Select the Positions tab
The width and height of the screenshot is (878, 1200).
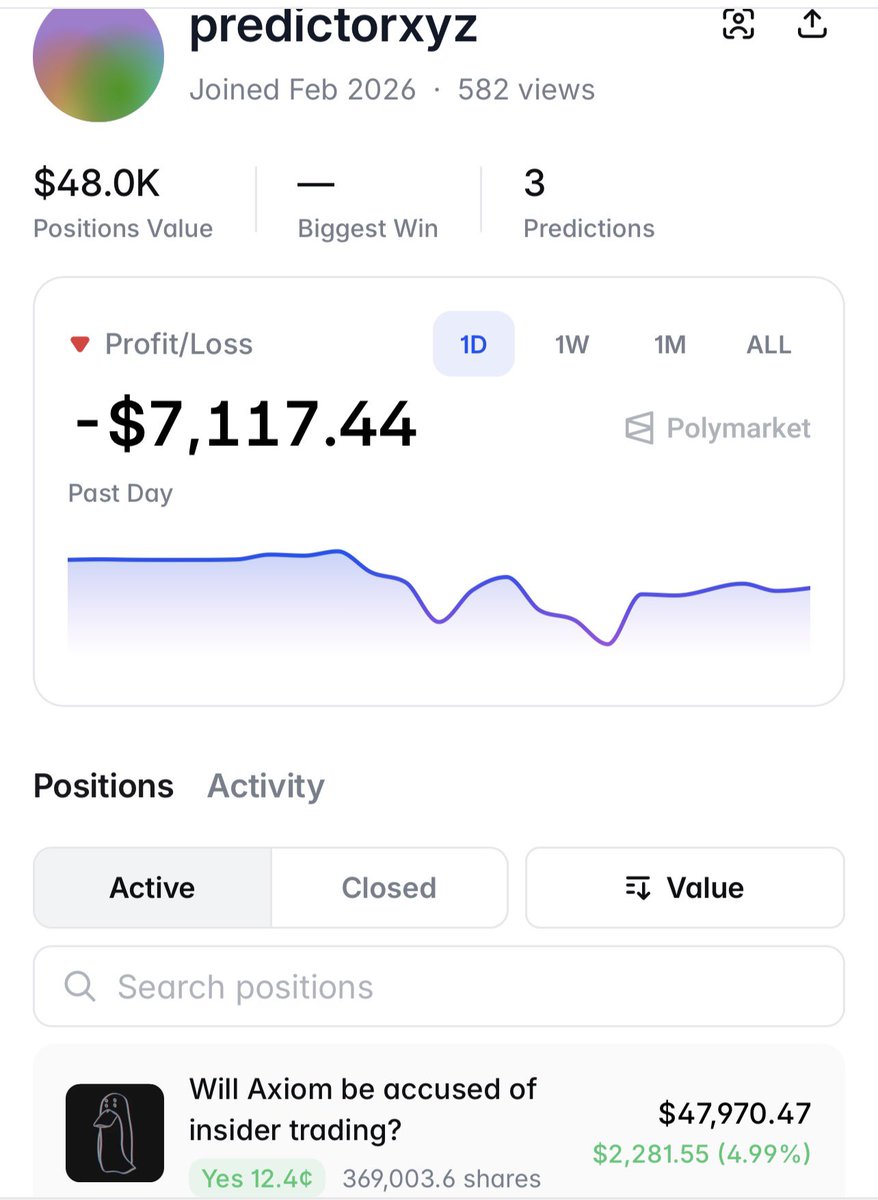pyautogui.click(x=103, y=786)
